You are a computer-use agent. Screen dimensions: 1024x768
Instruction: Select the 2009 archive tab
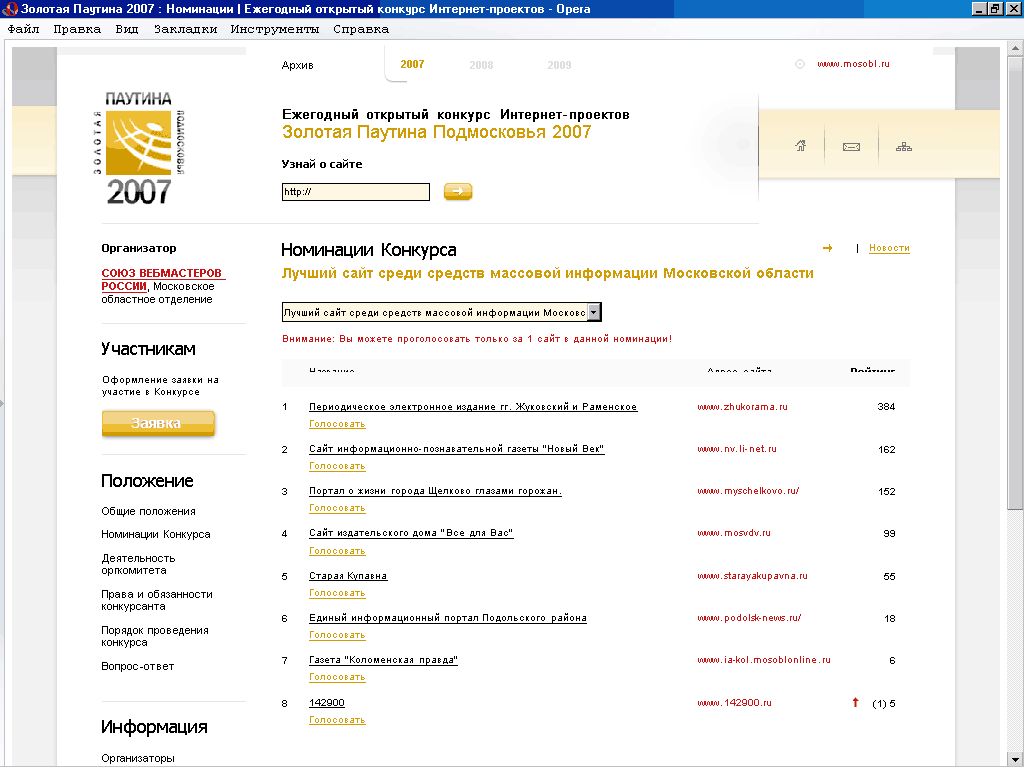559,65
